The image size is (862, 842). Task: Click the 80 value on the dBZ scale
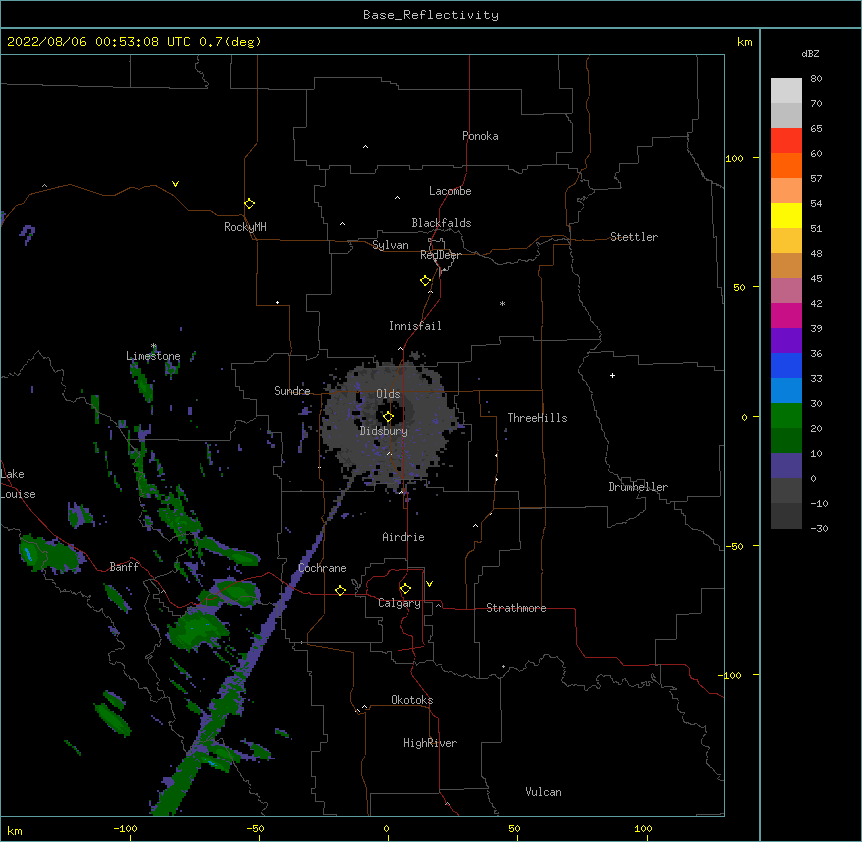pyautogui.click(x=816, y=79)
